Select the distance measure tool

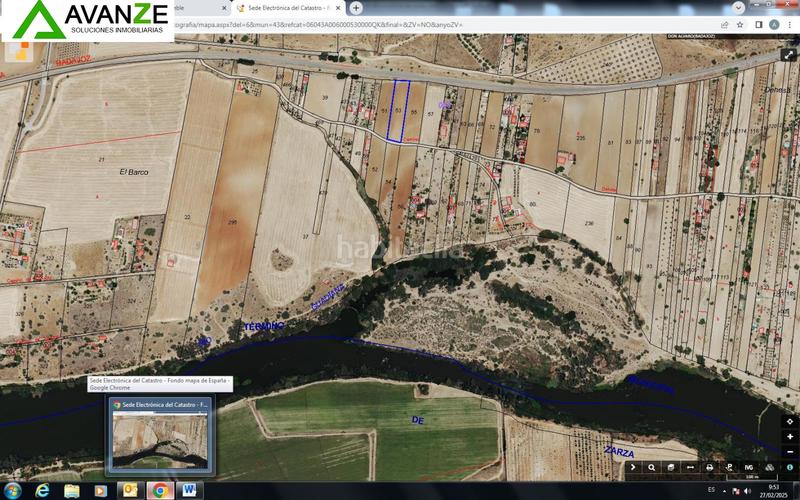690,467
